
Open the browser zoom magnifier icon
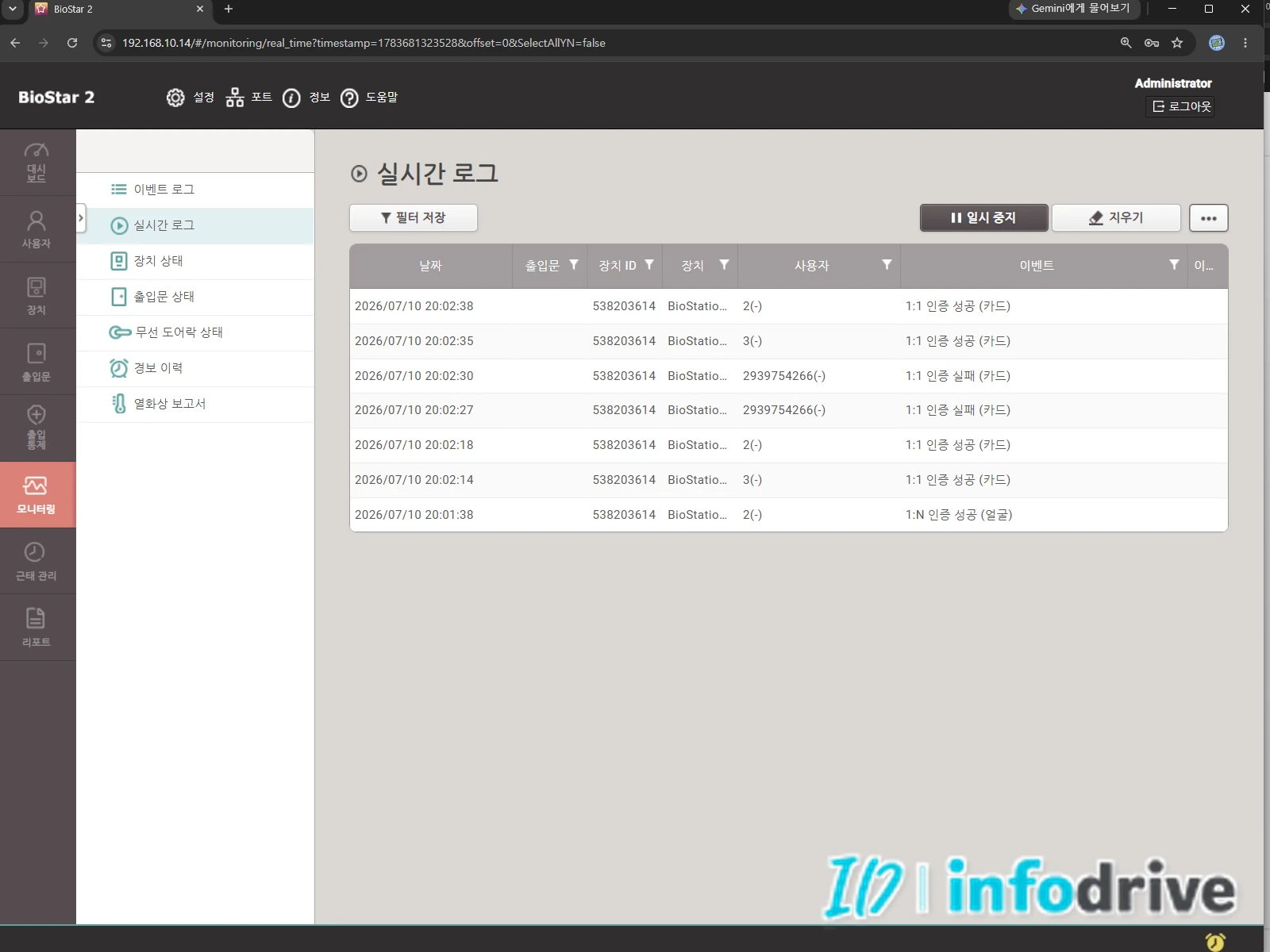[x=1126, y=43]
